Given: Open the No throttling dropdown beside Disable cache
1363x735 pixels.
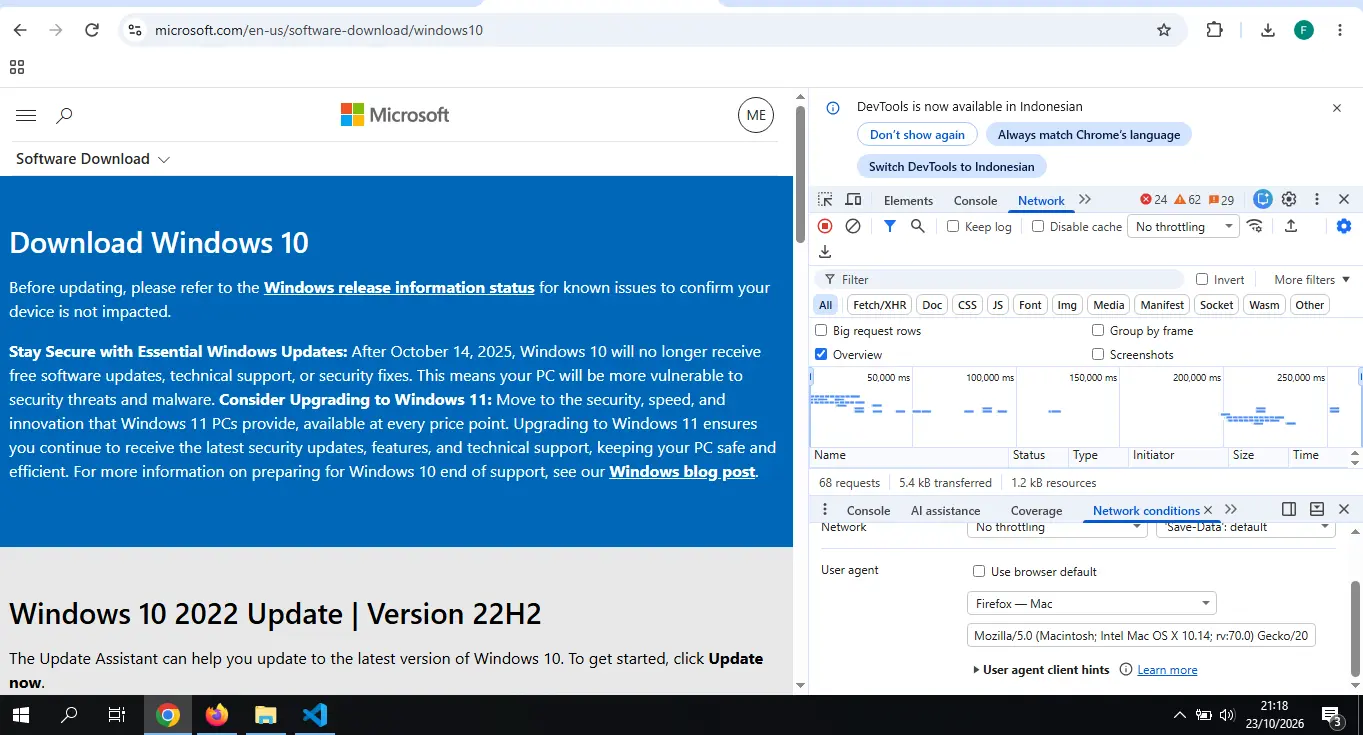Looking at the screenshot, I should tap(1184, 227).
